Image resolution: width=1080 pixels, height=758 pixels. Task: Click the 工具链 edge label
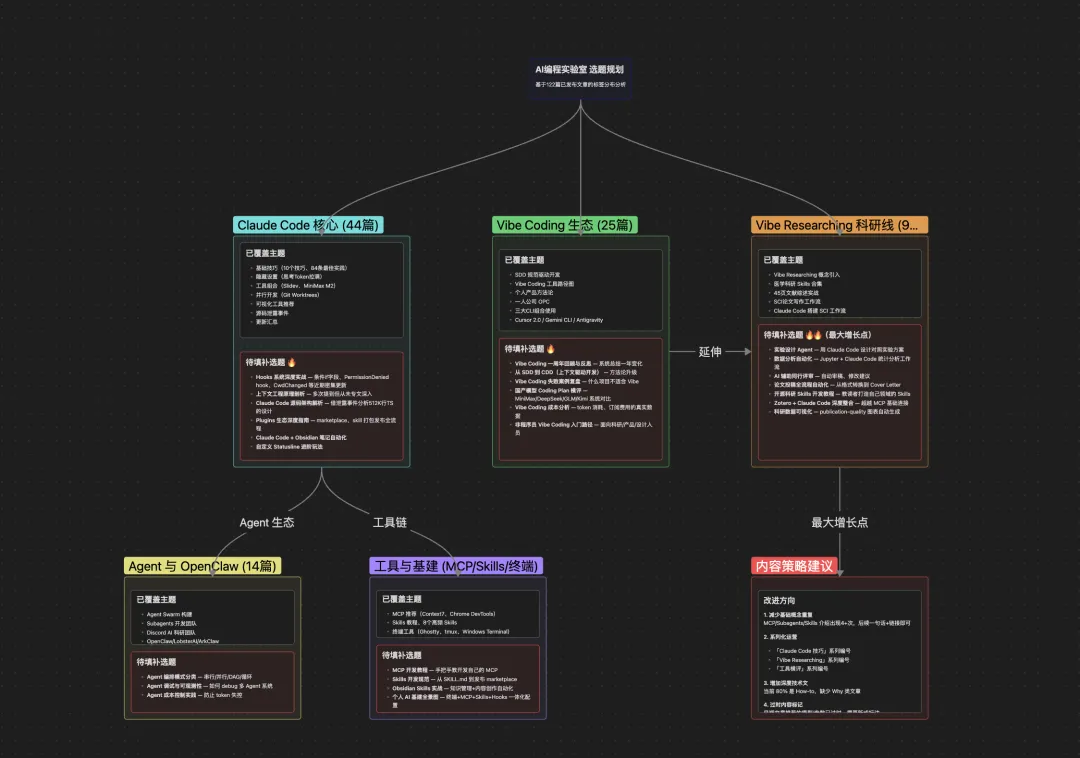[390, 522]
